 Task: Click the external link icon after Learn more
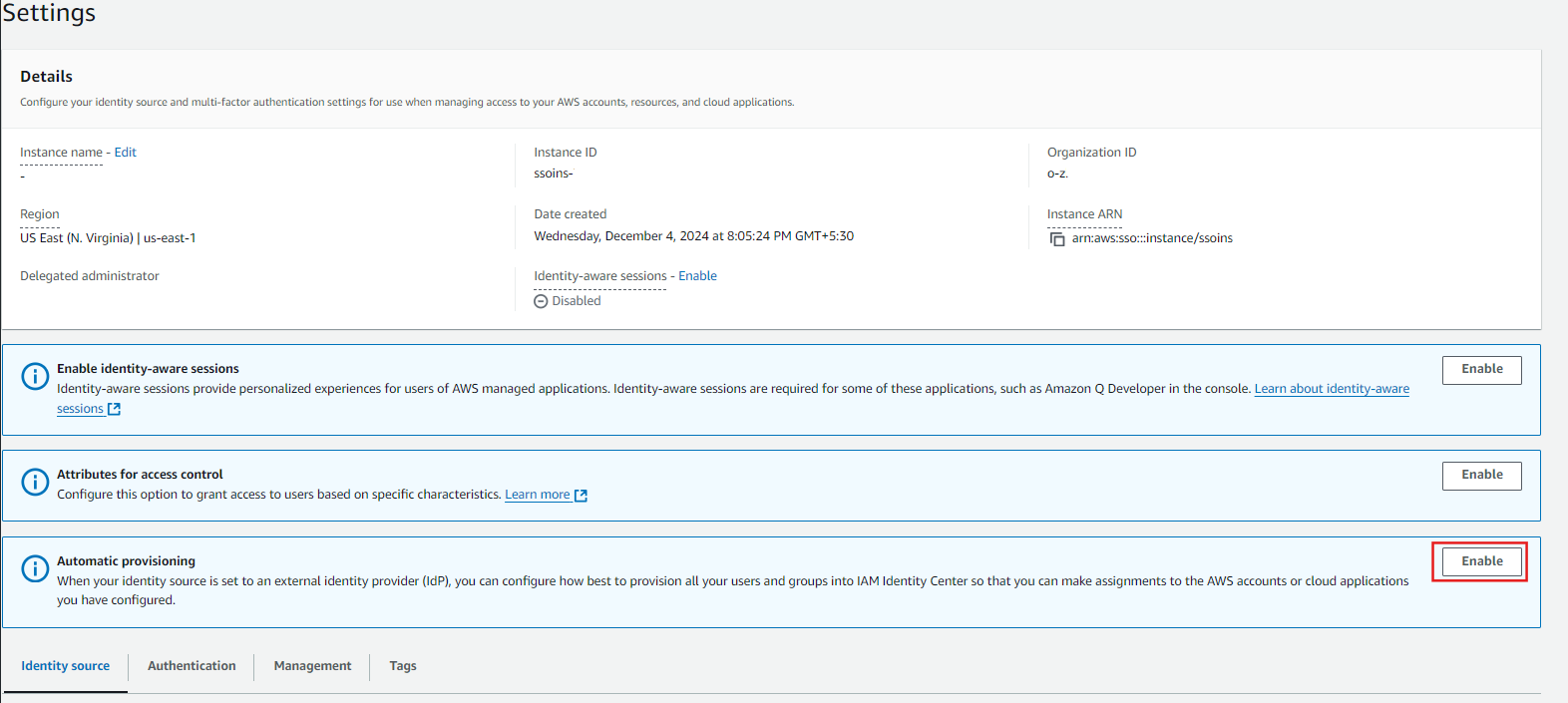581,496
